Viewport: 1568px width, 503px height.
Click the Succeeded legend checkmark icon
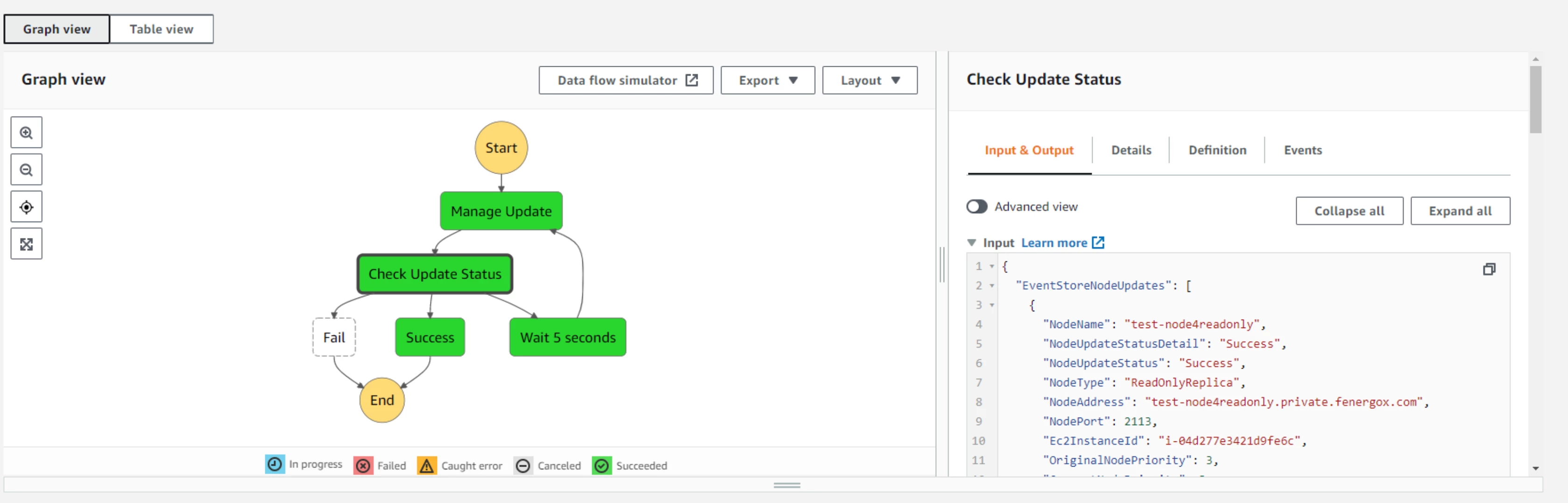coord(601,465)
